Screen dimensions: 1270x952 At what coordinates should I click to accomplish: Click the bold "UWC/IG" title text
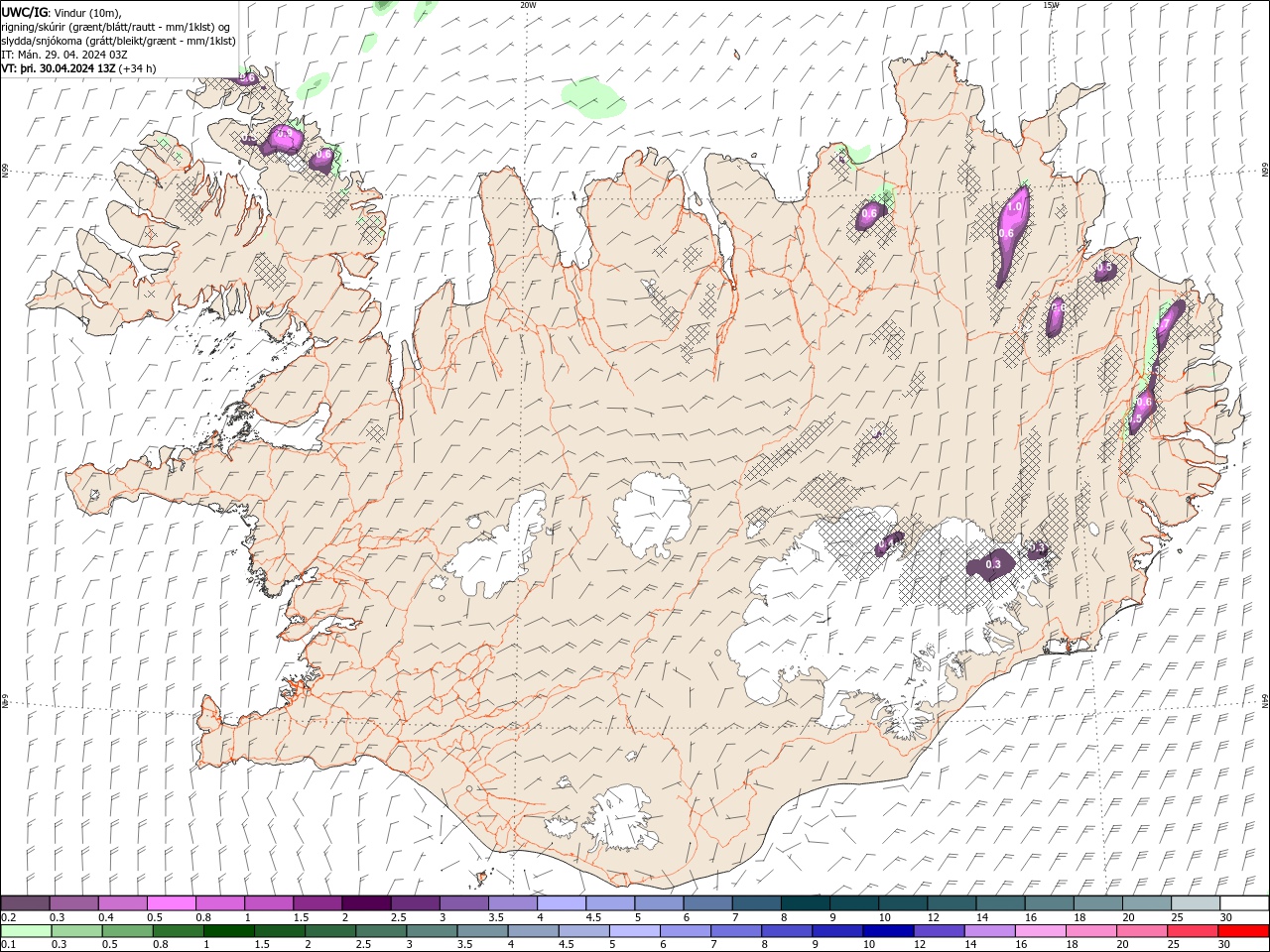[24, 12]
